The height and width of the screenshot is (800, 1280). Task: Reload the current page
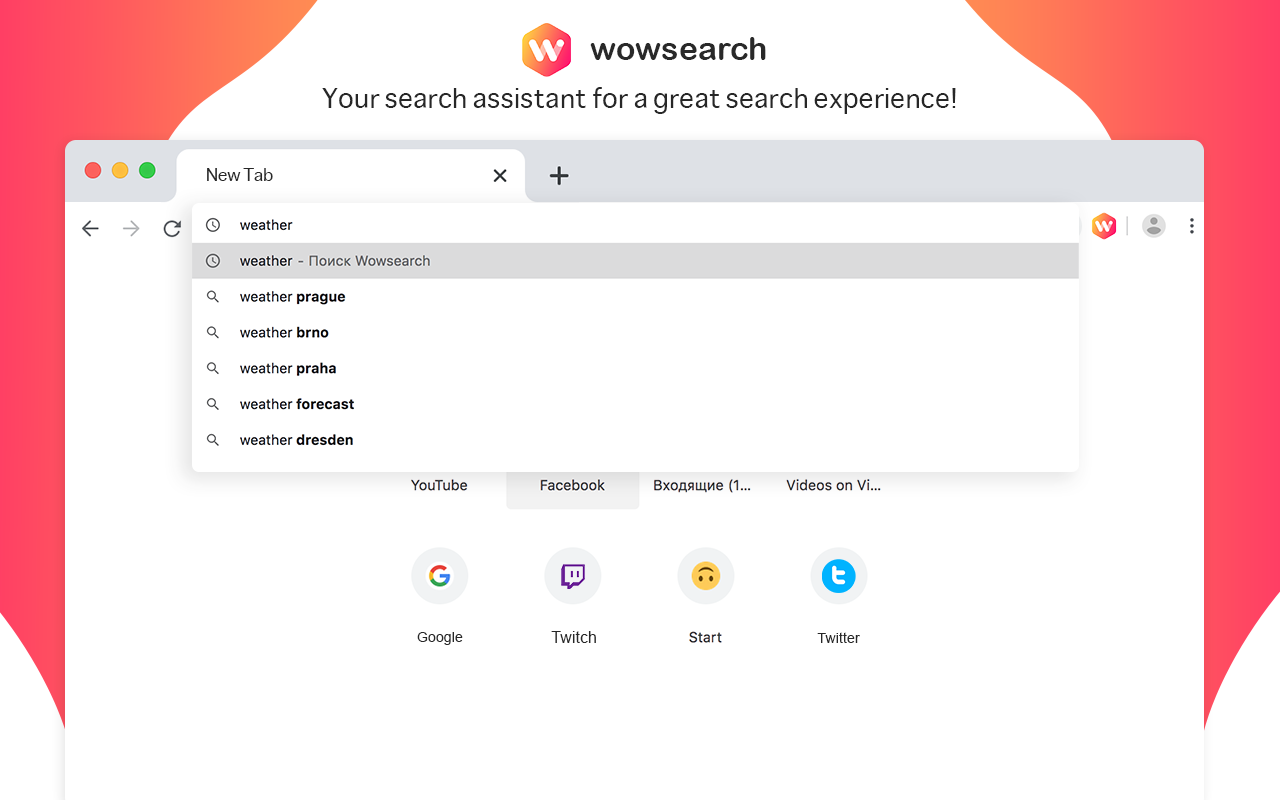coord(171,228)
